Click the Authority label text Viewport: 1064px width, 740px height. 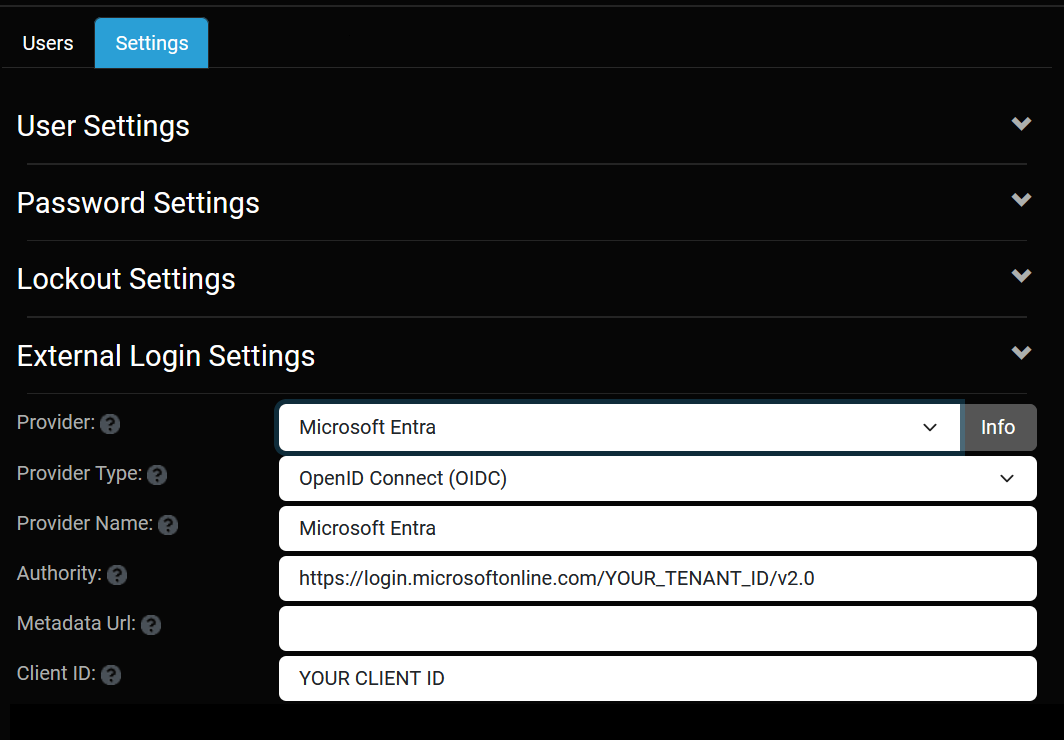pos(59,574)
